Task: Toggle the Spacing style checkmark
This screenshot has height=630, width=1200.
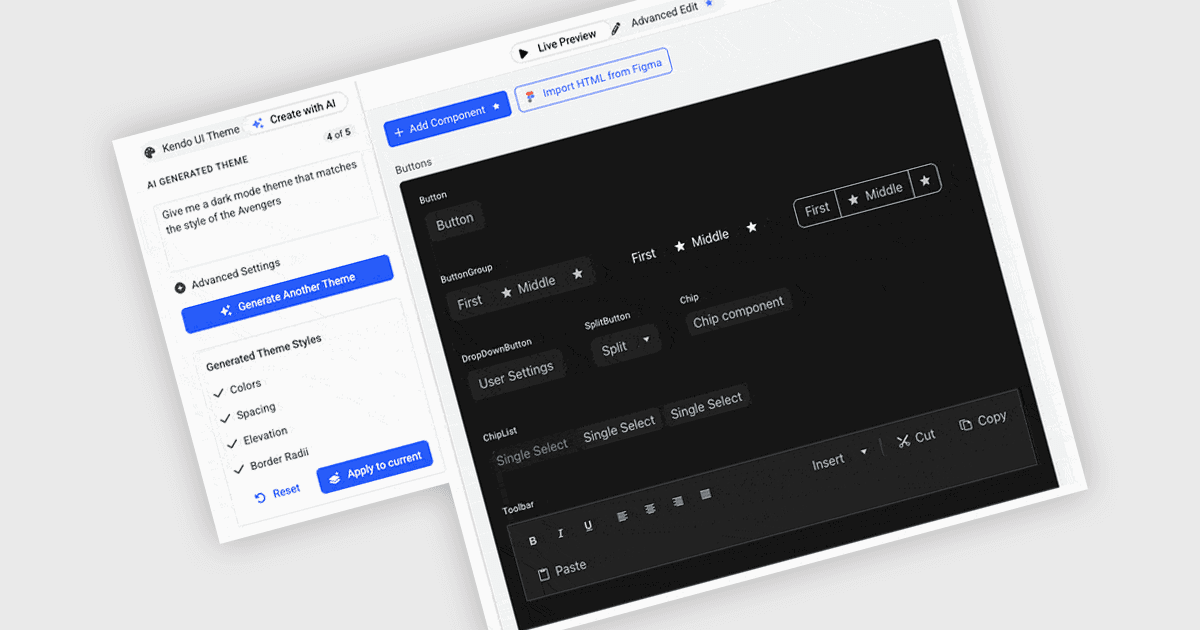Action: coord(226,417)
